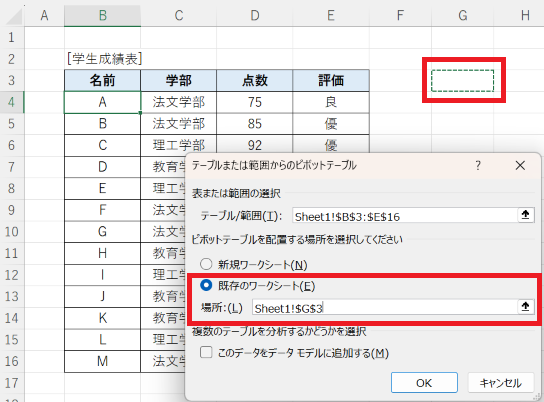Image resolution: width=544 pixels, height=402 pixels.
Task: Click the score cell 75
Action: pyautogui.click(x=255, y=102)
